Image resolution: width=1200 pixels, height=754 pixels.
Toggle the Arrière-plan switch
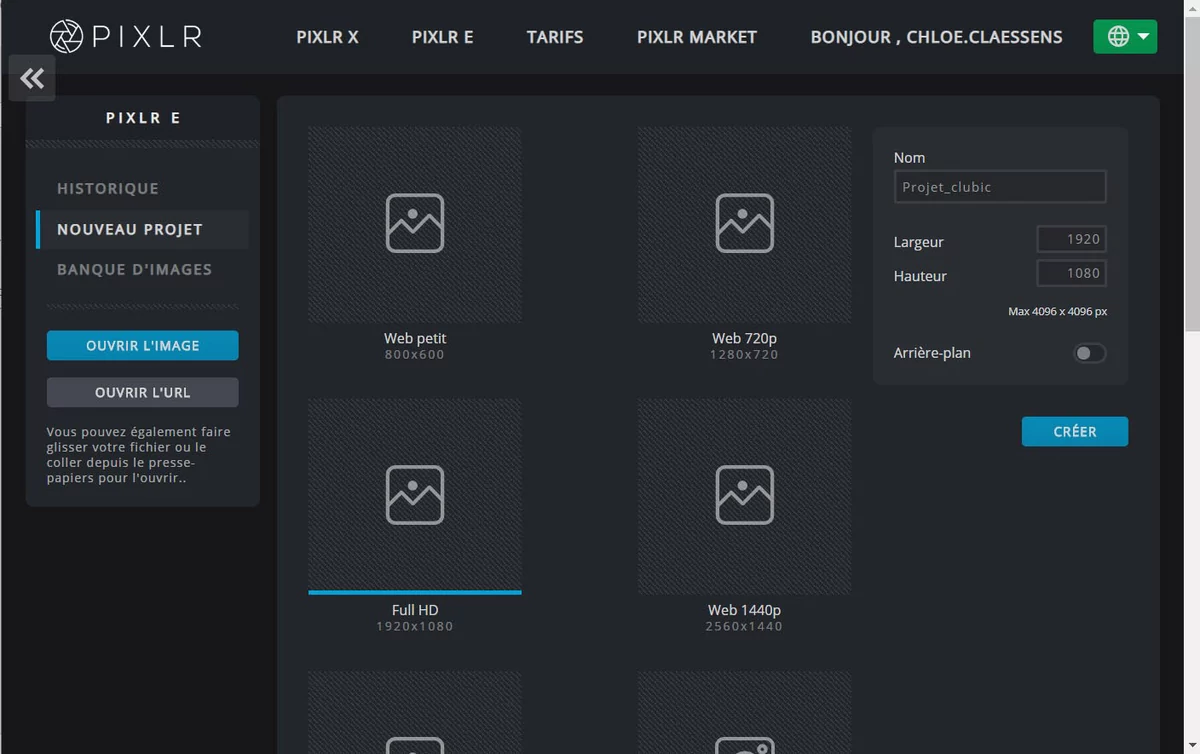point(1090,353)
